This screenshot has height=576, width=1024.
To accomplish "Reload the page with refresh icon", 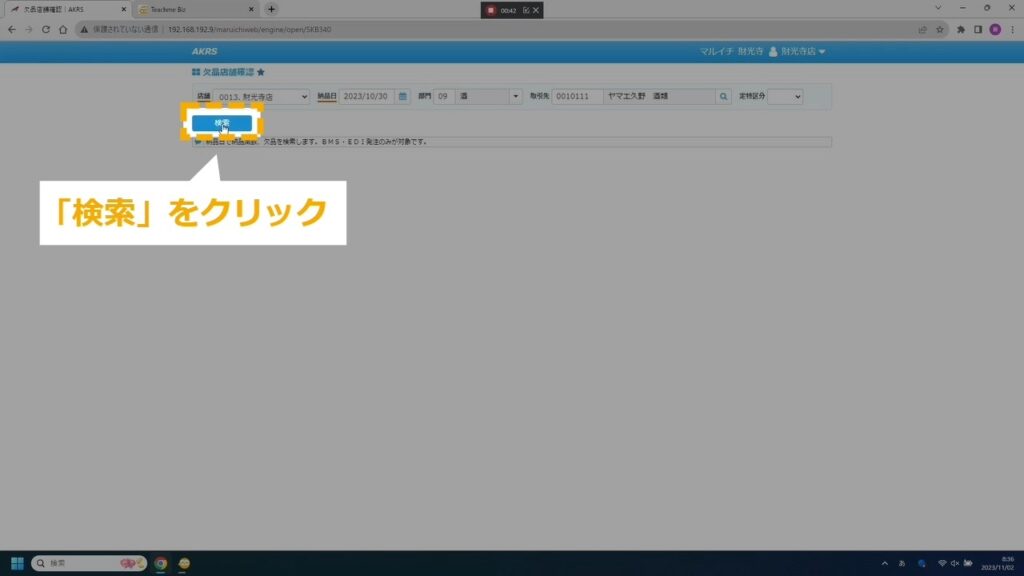I will pyautogui.click(x=46, y=29).
